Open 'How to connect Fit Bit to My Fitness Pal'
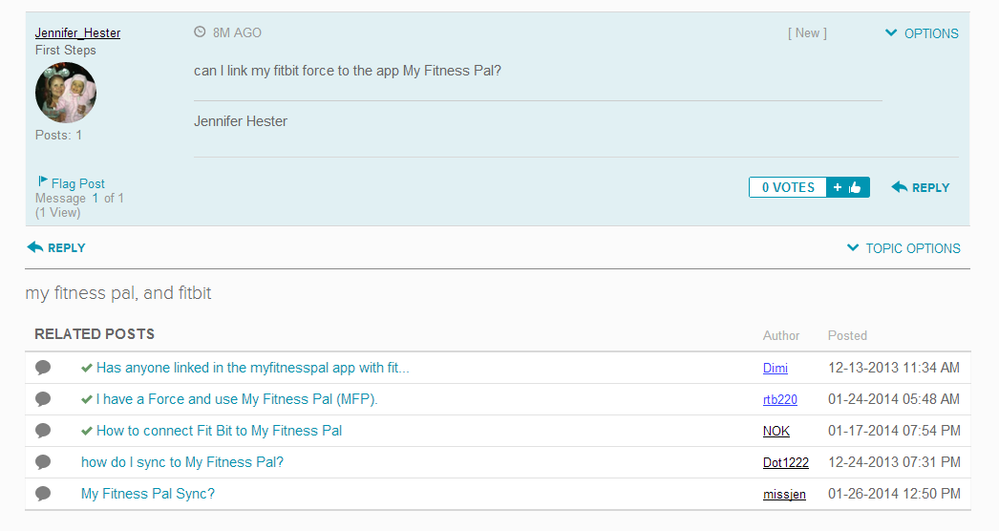The width and height of the screenshot is (999, 531). tap(219, 431)
